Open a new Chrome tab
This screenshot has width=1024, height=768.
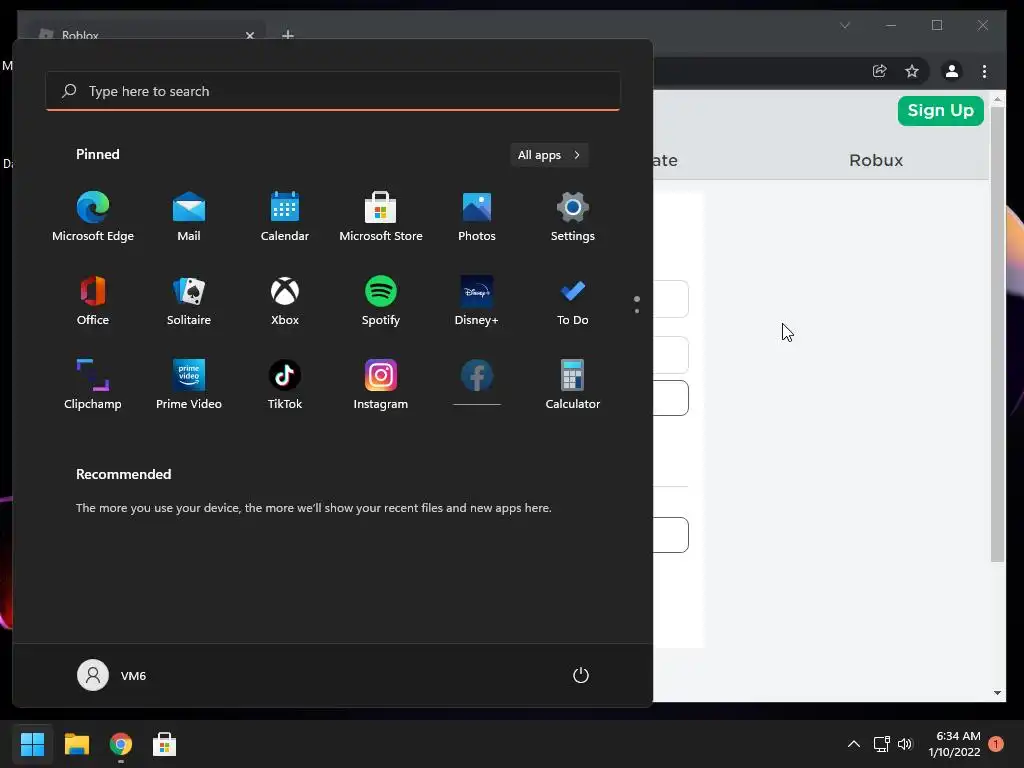coord(287,35)
